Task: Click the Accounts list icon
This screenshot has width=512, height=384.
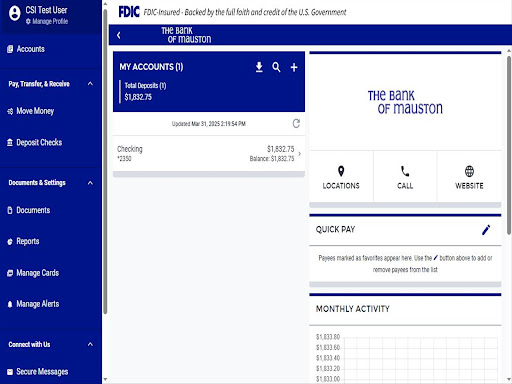Action: (10, 49)
